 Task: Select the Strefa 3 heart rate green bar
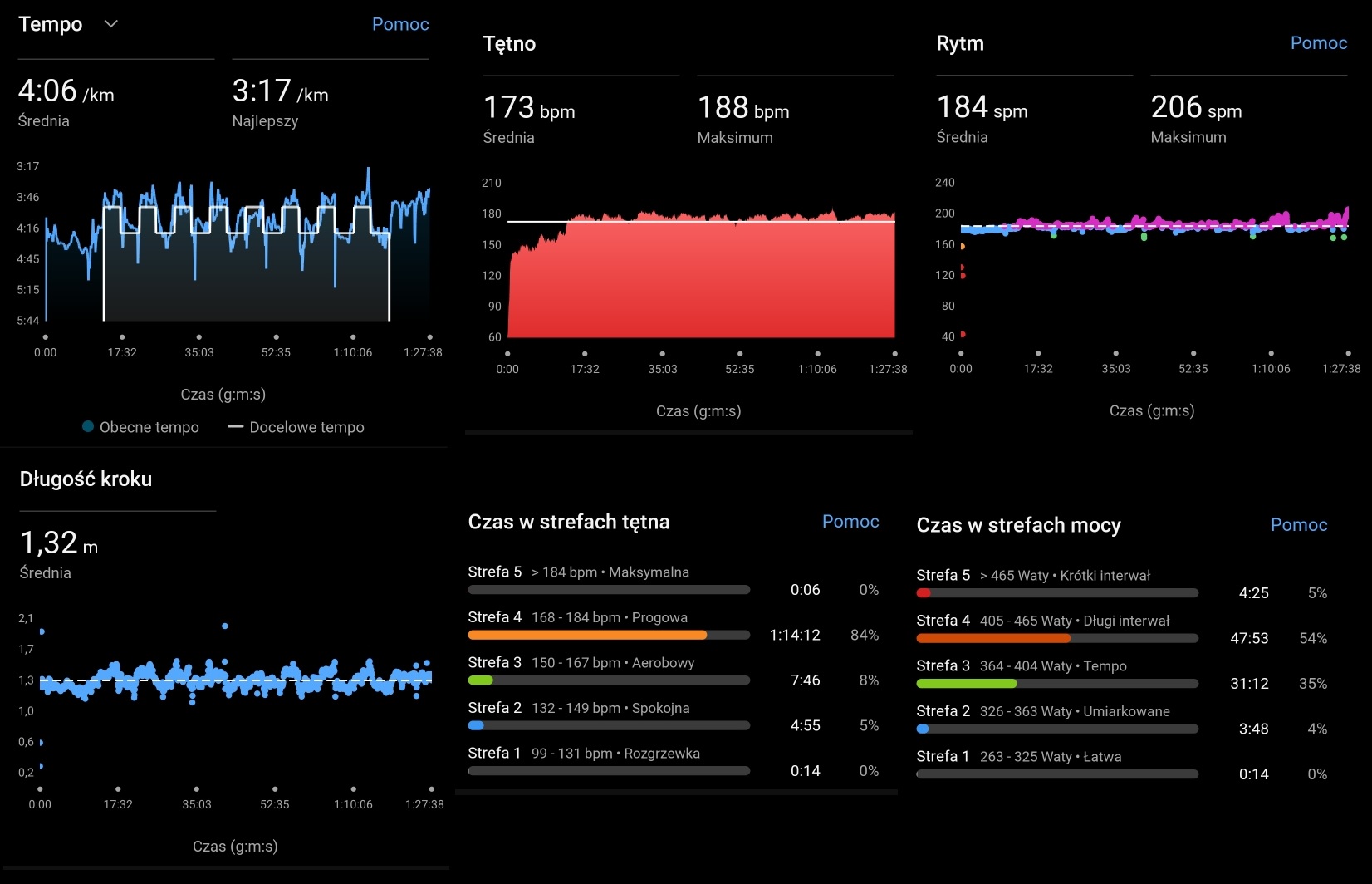(481, 680)
